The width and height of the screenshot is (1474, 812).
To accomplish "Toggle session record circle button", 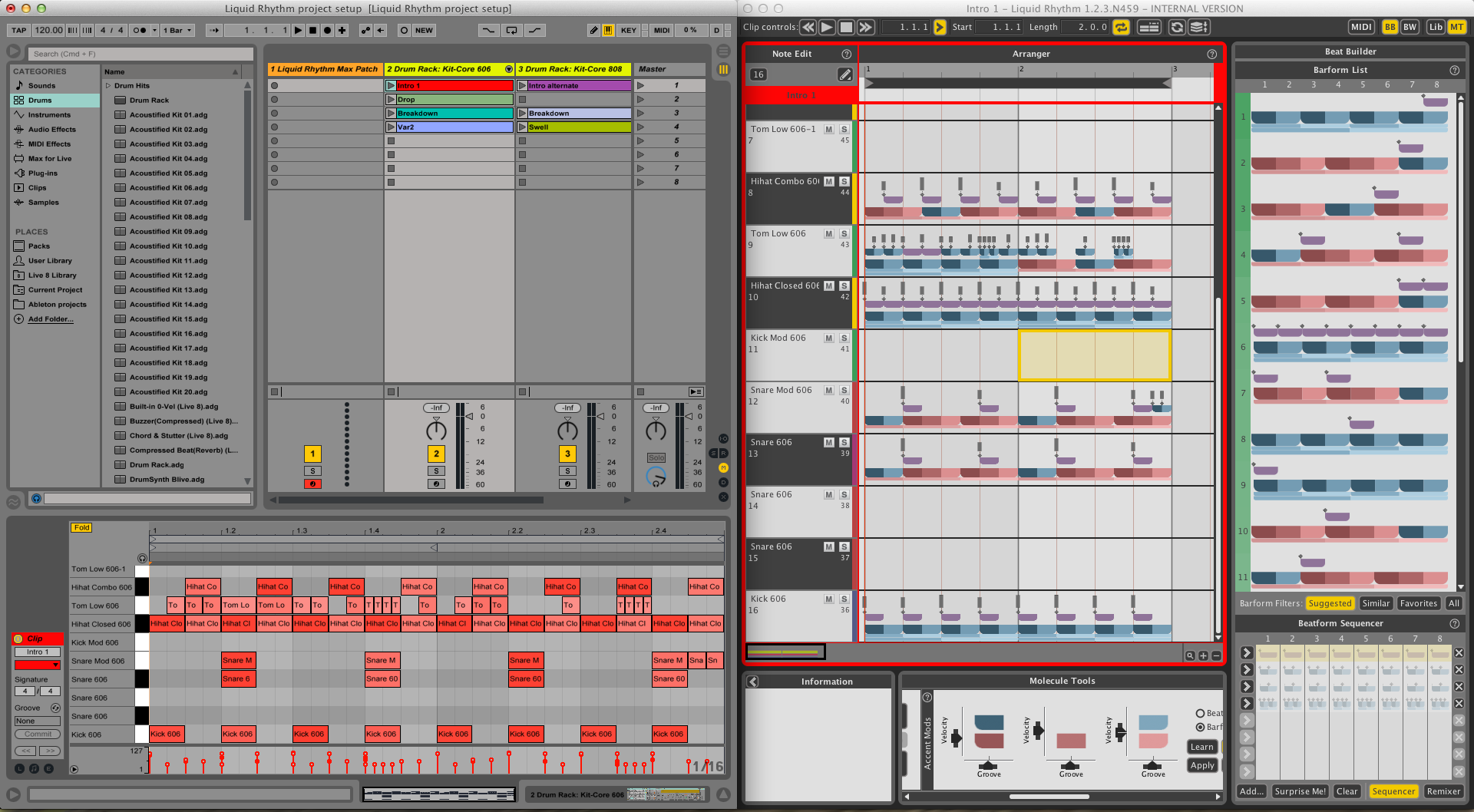I will coord(404,30).
